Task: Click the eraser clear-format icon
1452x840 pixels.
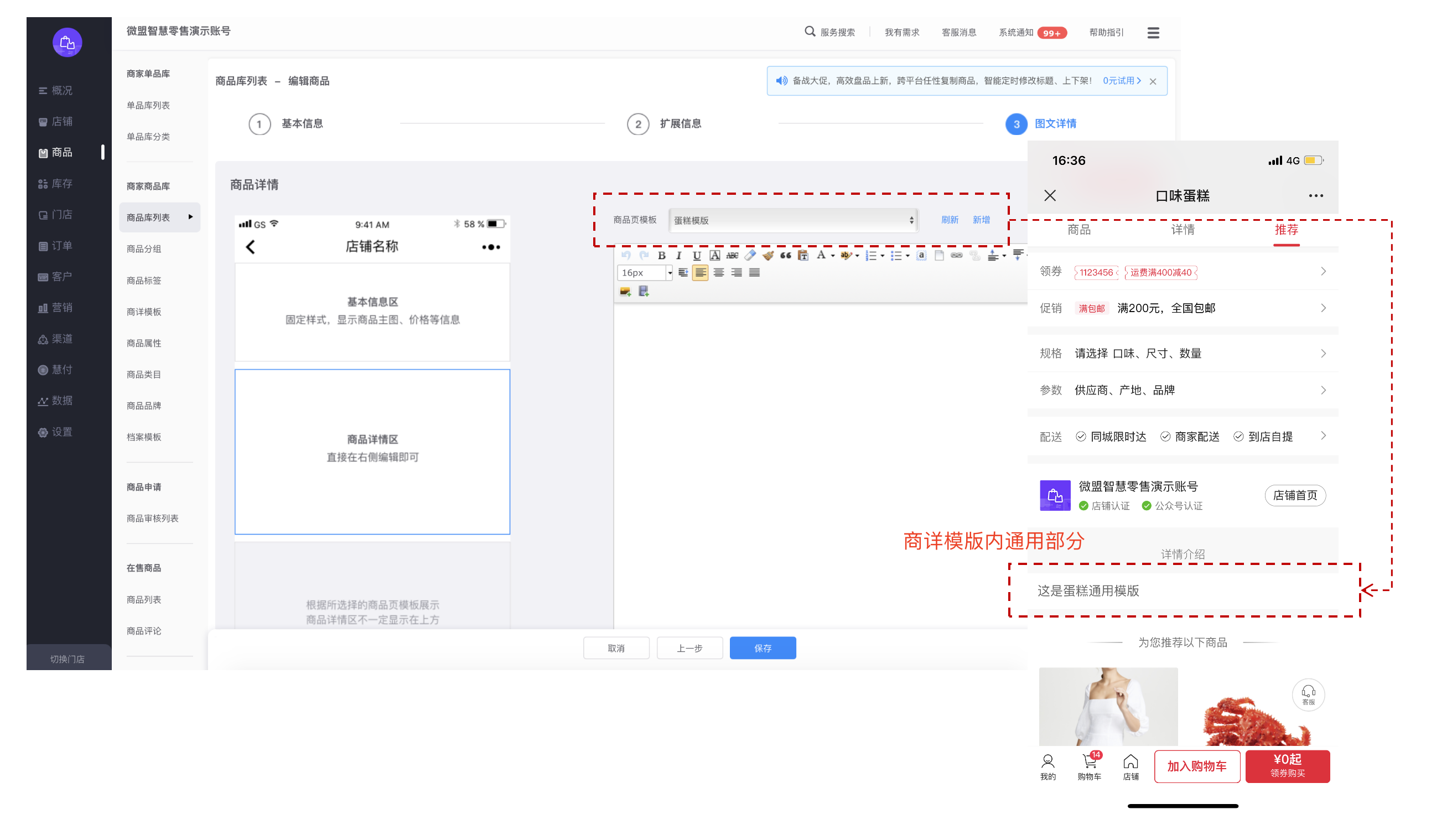Action: (x=750, y=255)
